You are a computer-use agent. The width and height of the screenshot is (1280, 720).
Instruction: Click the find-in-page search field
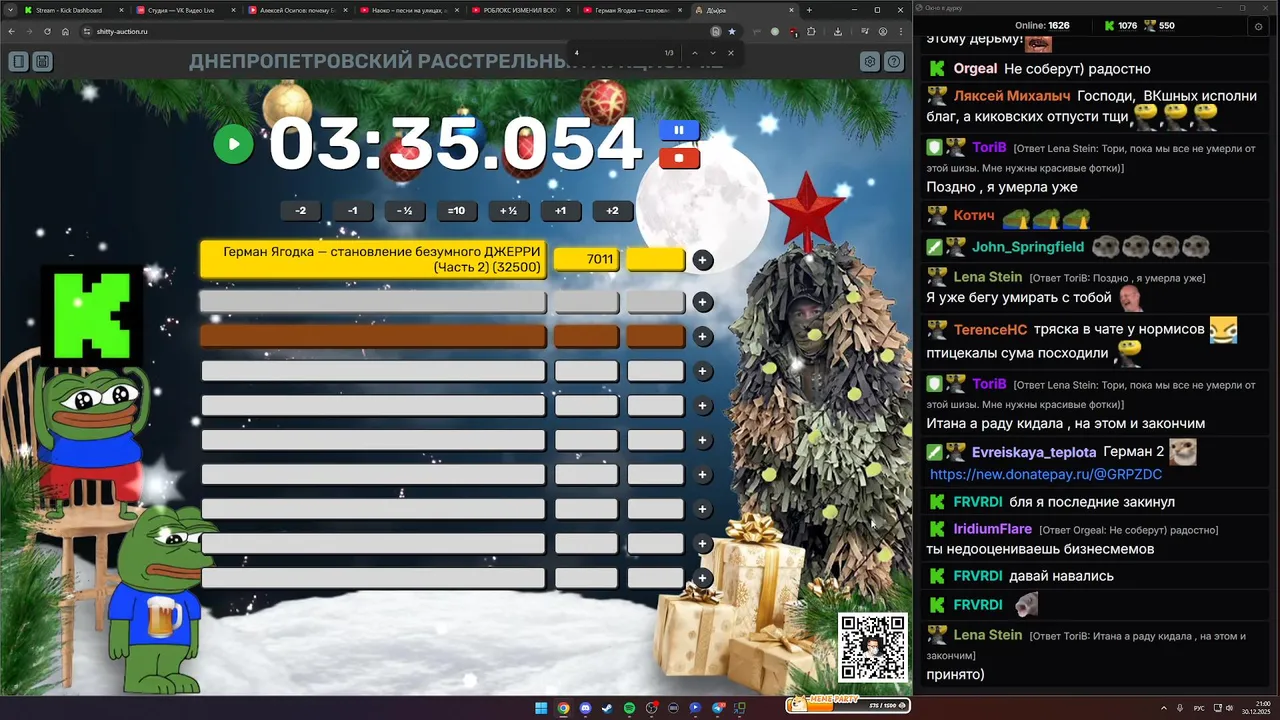pyautogui.click(x=615, y=53)
